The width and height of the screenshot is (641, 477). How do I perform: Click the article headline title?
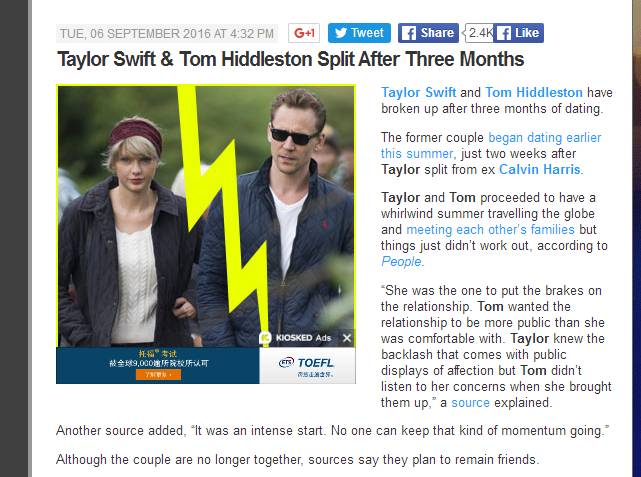point(290,59)
